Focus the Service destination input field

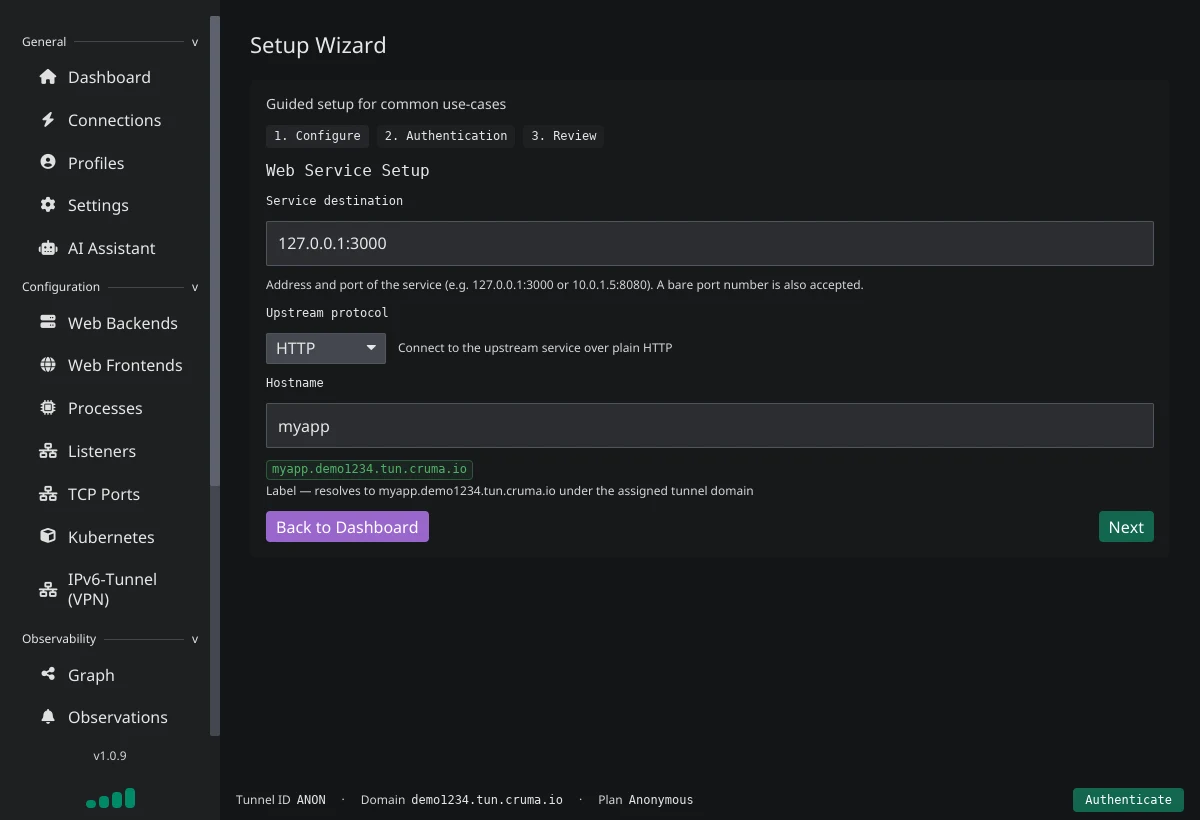point(710,243)
